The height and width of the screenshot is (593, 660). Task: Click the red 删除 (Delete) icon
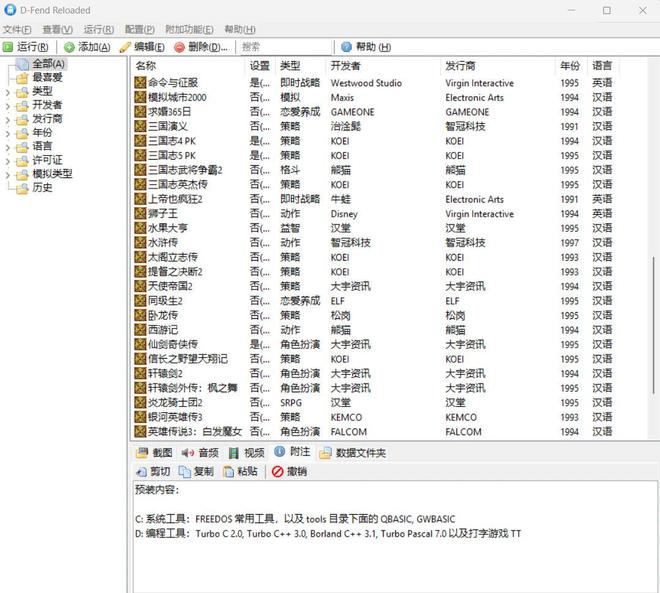179,47
